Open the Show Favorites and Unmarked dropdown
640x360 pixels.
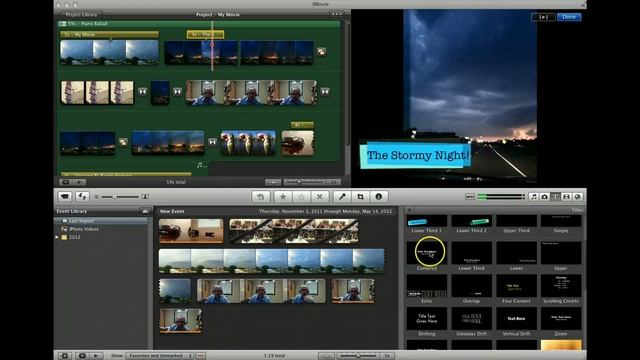159,356
